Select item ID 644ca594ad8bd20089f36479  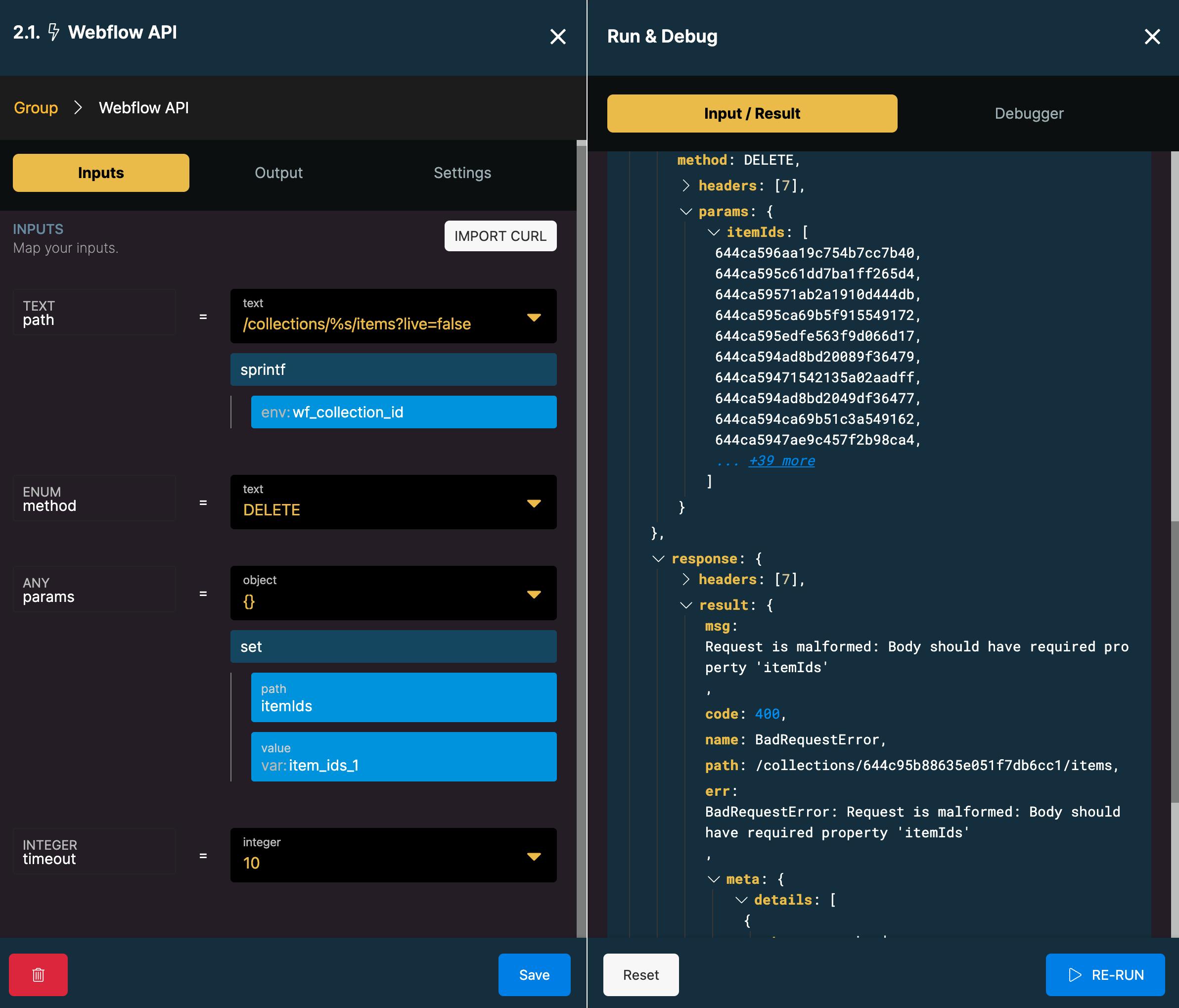pyautogui.click(x=814, y=357)
